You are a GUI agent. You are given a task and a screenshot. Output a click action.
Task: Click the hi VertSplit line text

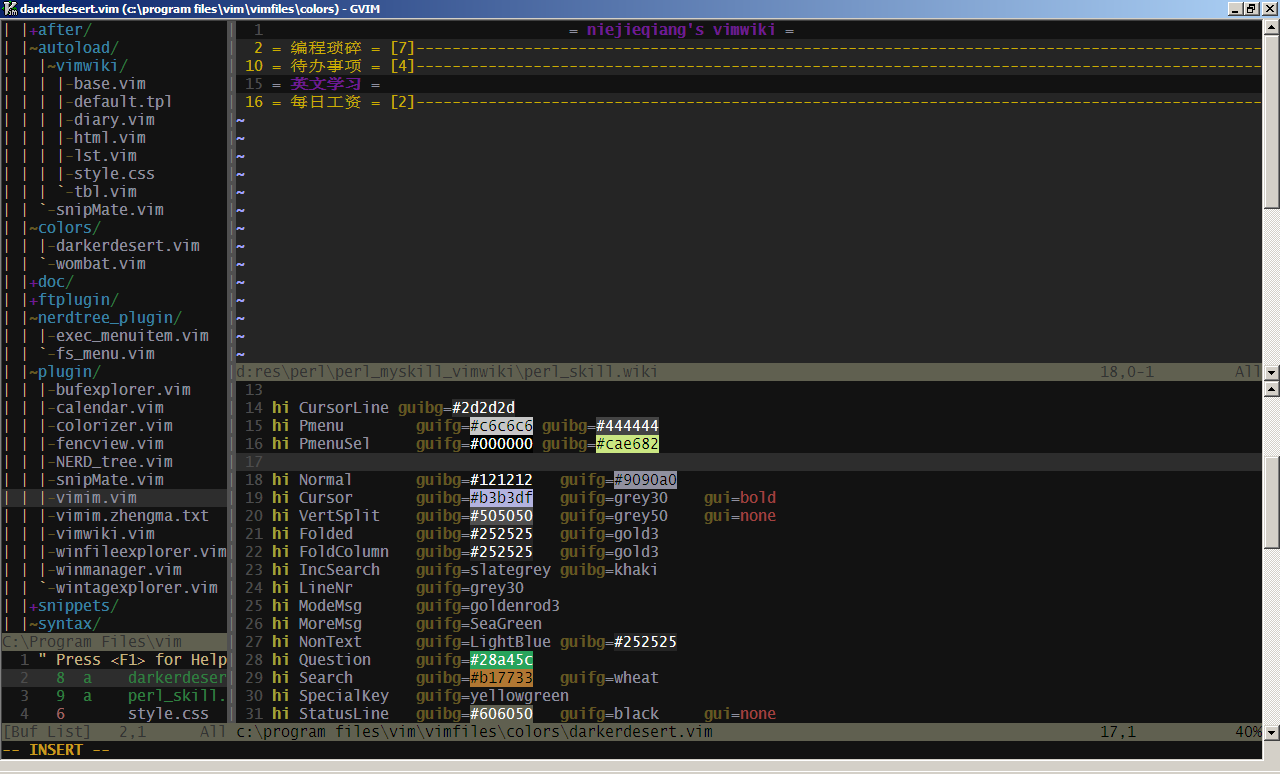pos(524,516)
